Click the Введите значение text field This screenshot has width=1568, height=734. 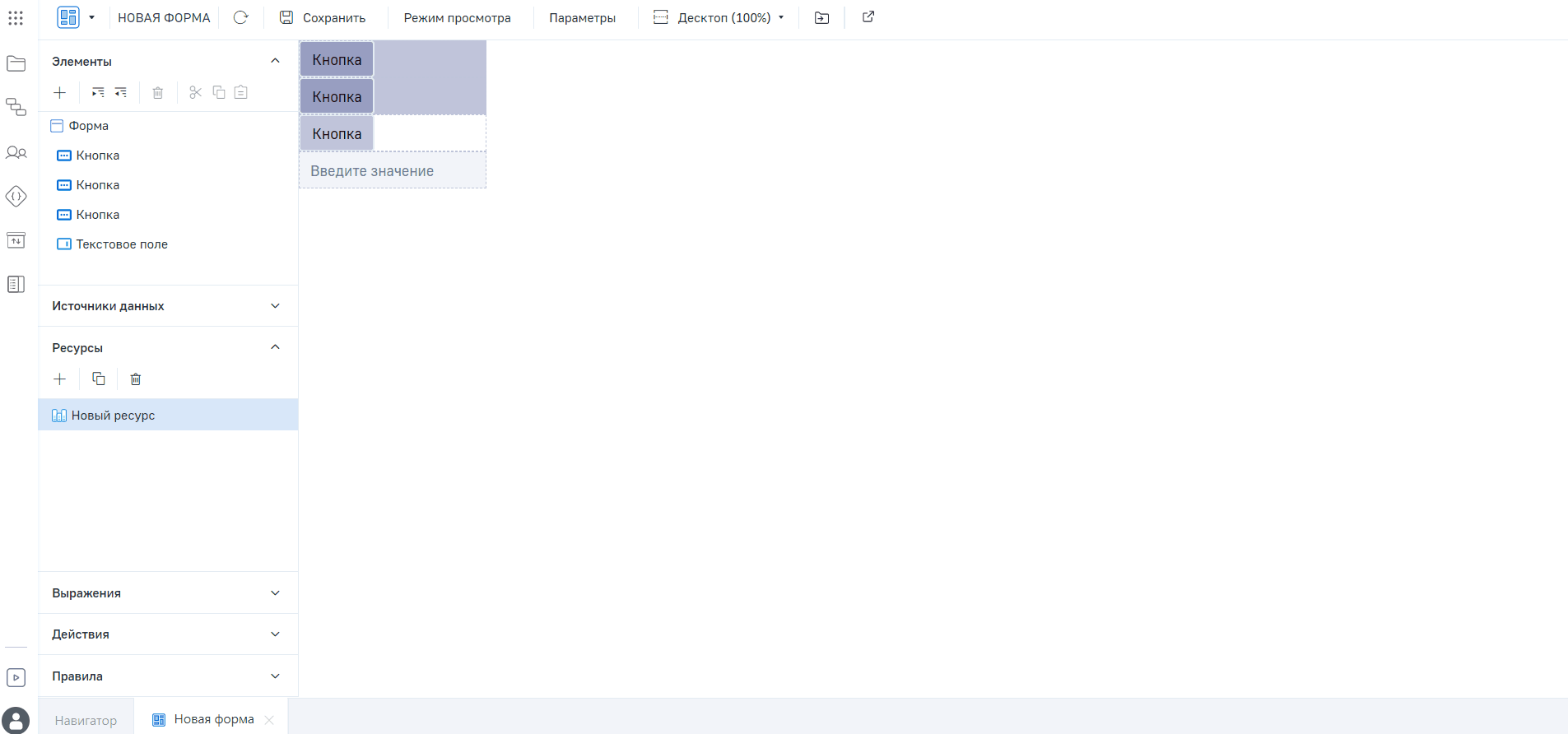coord(393,170)
